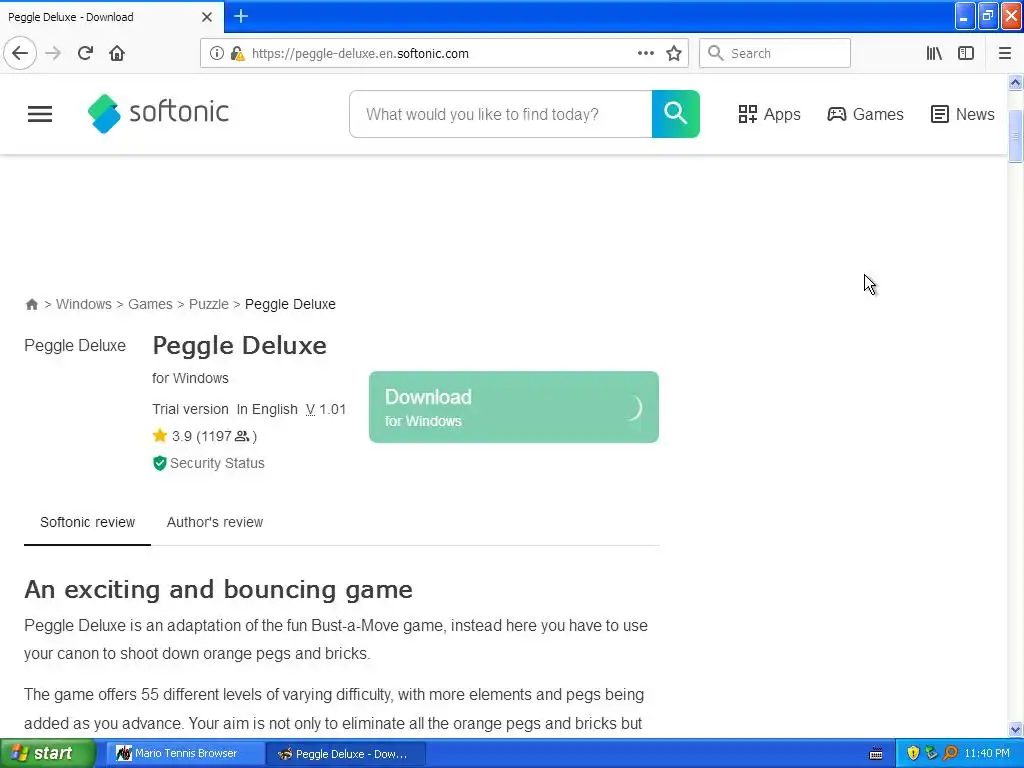Bookmark this page with the star
Screen dimensions: 1024x768
tap(674, 53)
